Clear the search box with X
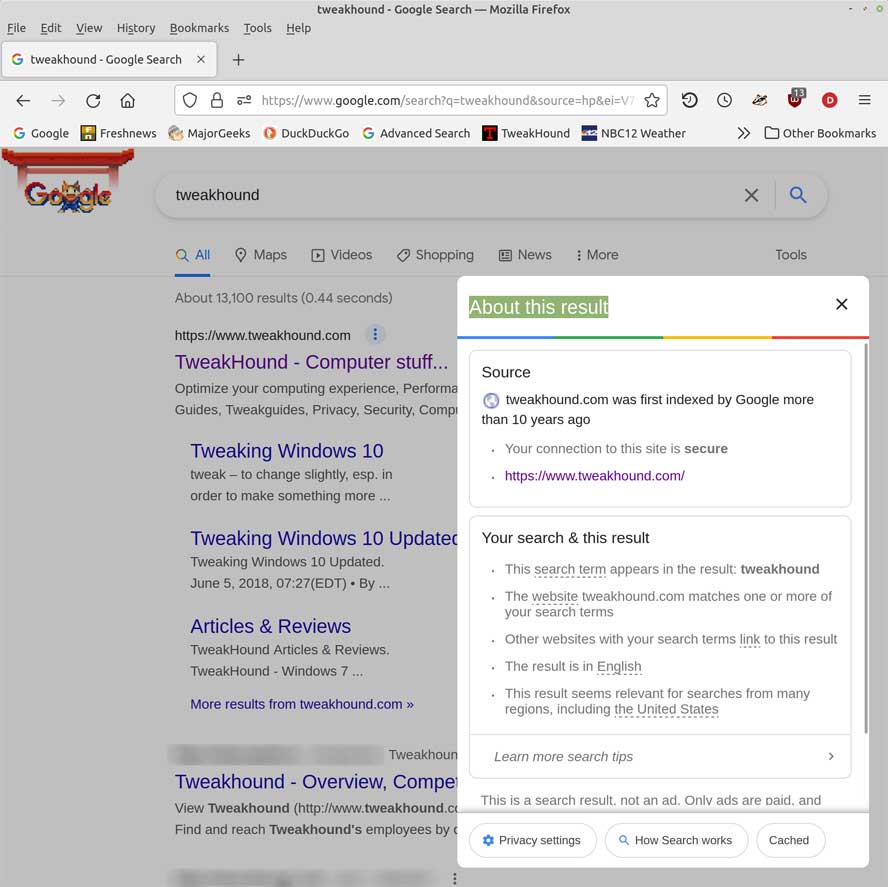 pos(751,195)
